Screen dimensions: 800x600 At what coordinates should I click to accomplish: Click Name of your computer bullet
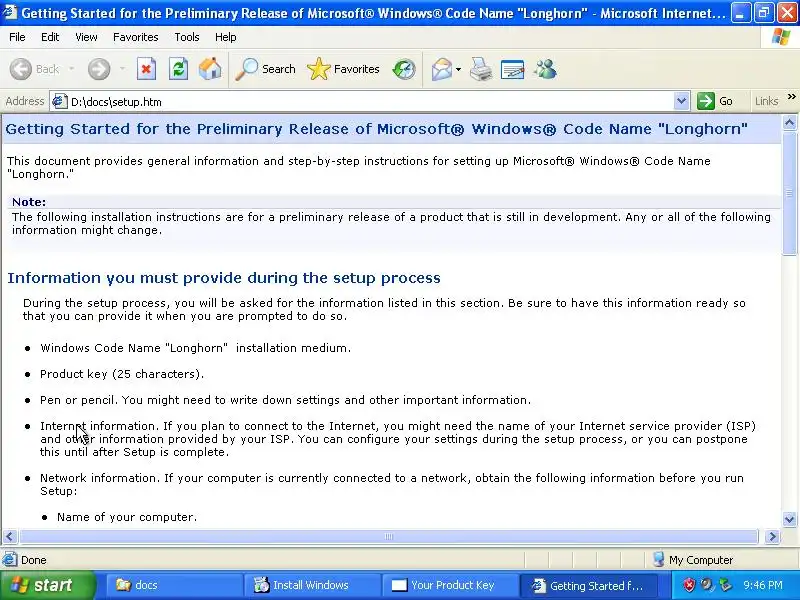point(127,517)
